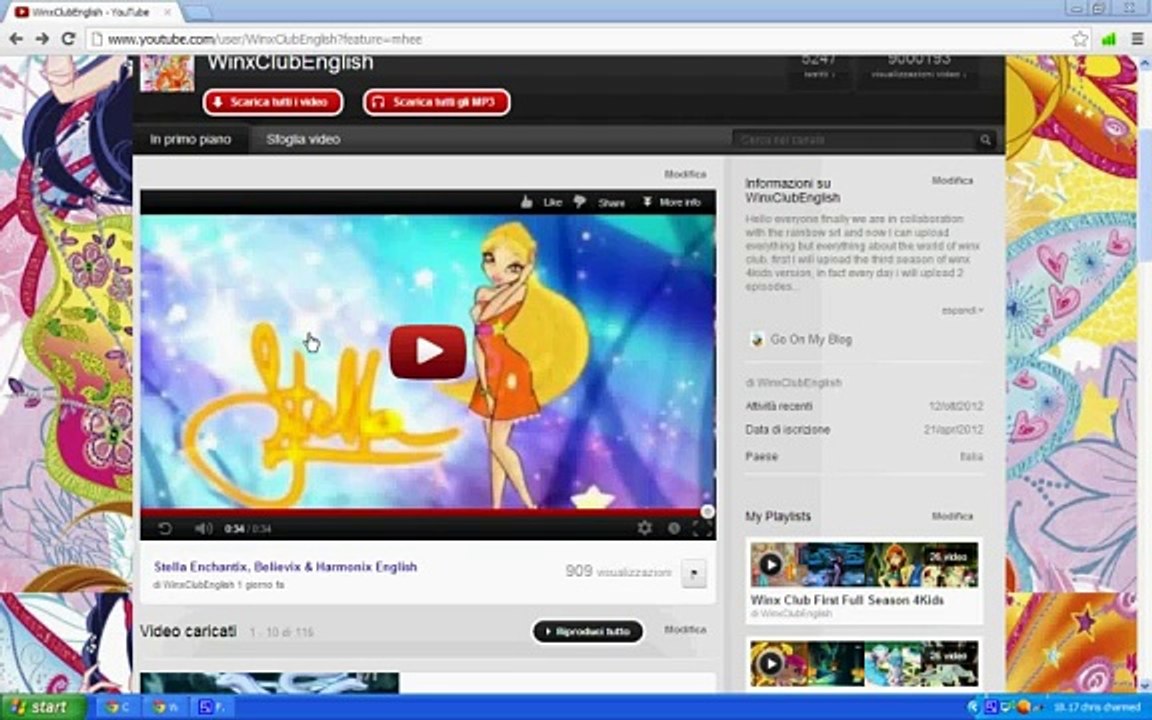Screen dimensions: 1152x720
Task: Click the small arrow button beside 909 visualizzazioni
Action: pyautogui.click(x=694, y=573)
